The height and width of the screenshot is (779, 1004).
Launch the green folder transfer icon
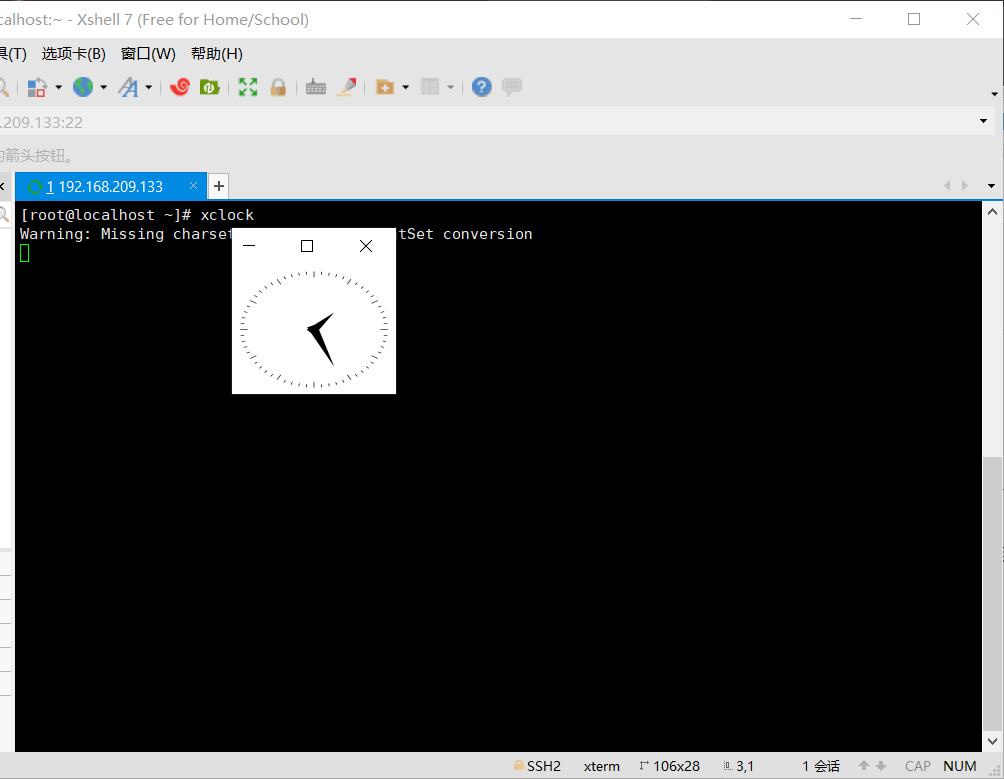pyautogui.click(x=210, y=87)
